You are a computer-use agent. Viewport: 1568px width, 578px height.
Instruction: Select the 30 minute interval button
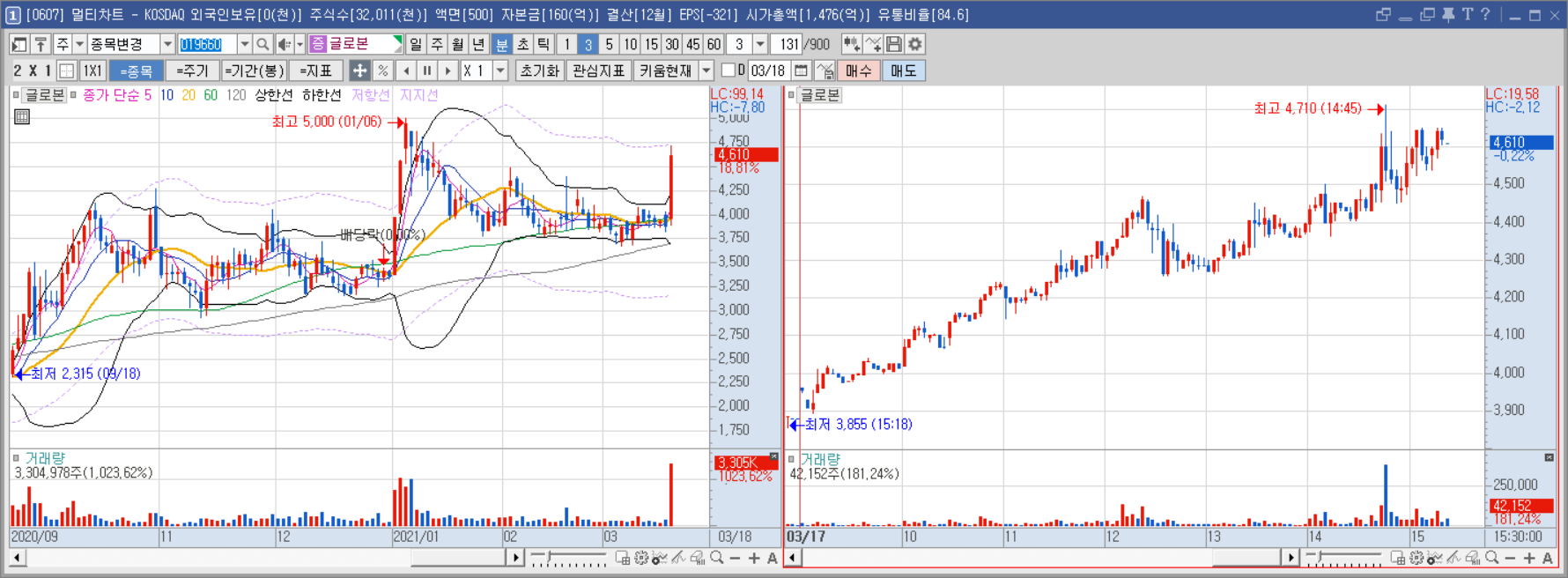coord(672,44)
